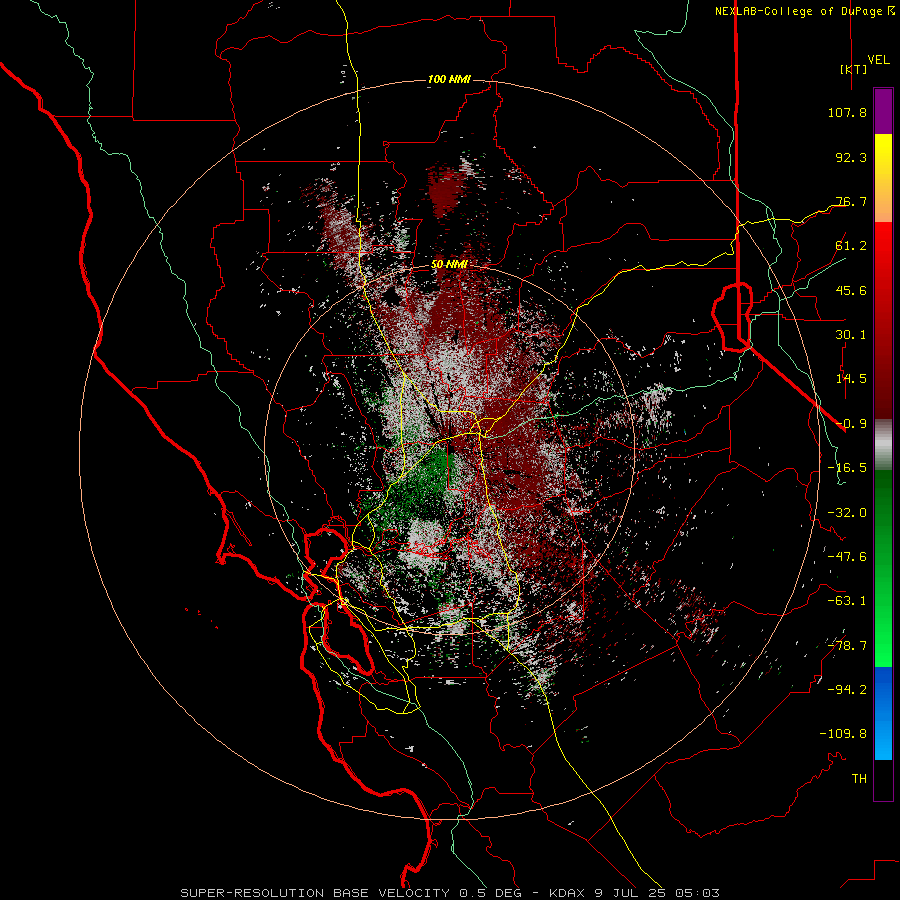Click the 107.8 velocity scale value
The height and width of the screenshot is (900, 900).
pyautogui.click(x=847, y=112)
